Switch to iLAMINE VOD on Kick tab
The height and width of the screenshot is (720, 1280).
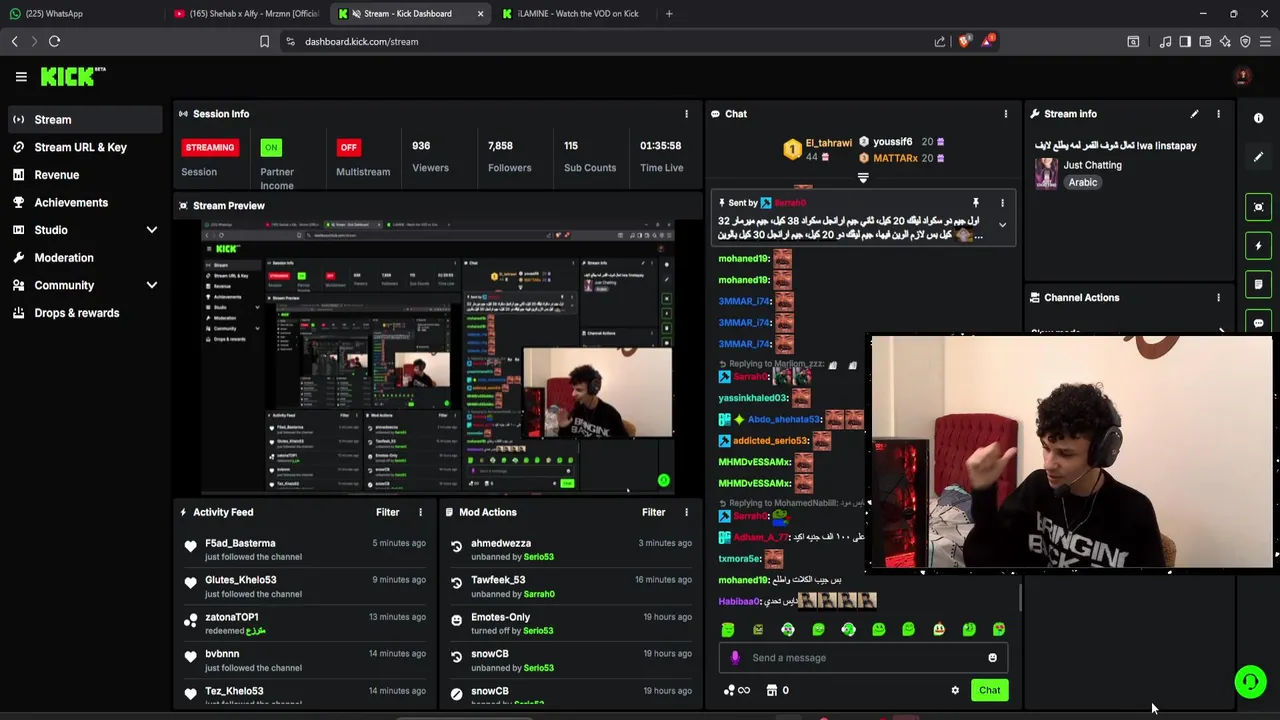(x=577, y=14)
